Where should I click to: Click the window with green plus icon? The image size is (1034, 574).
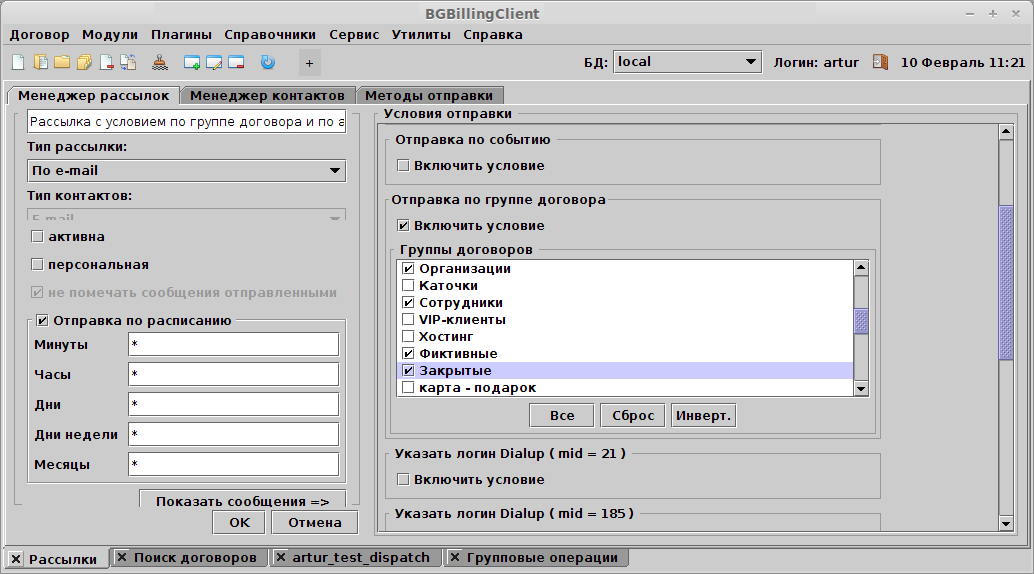pos(192,62)
